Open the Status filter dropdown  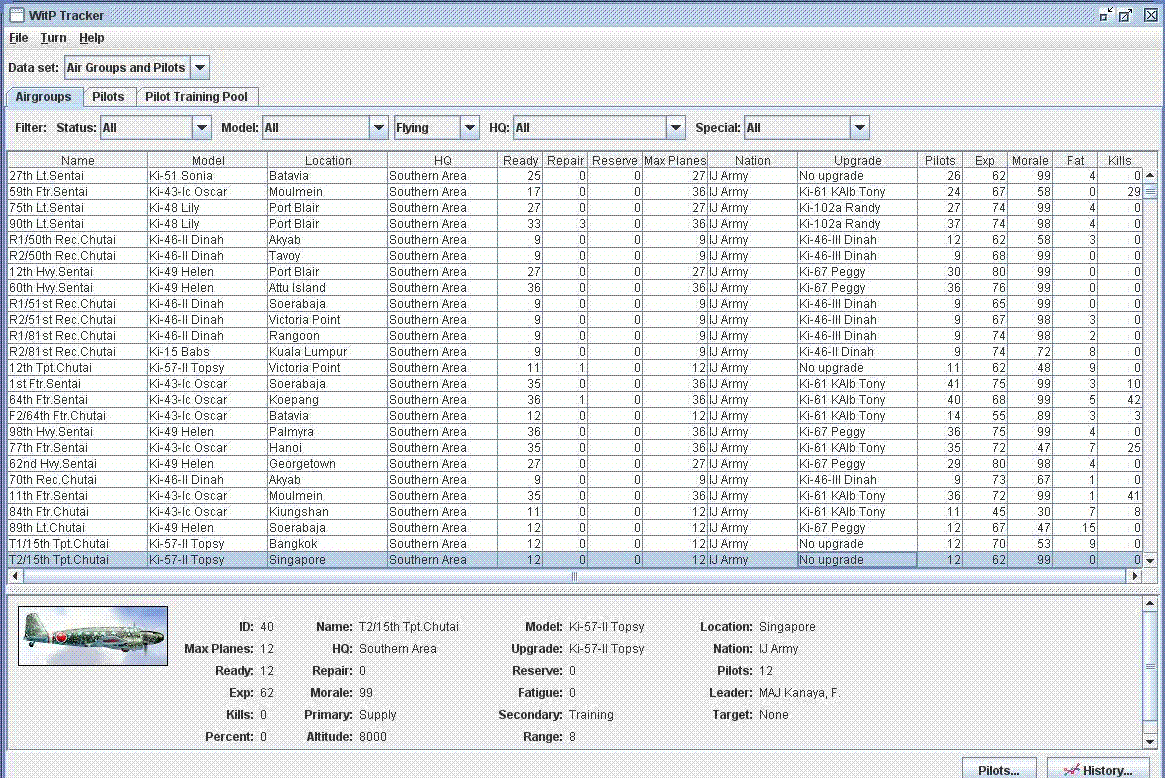point(202,128)
